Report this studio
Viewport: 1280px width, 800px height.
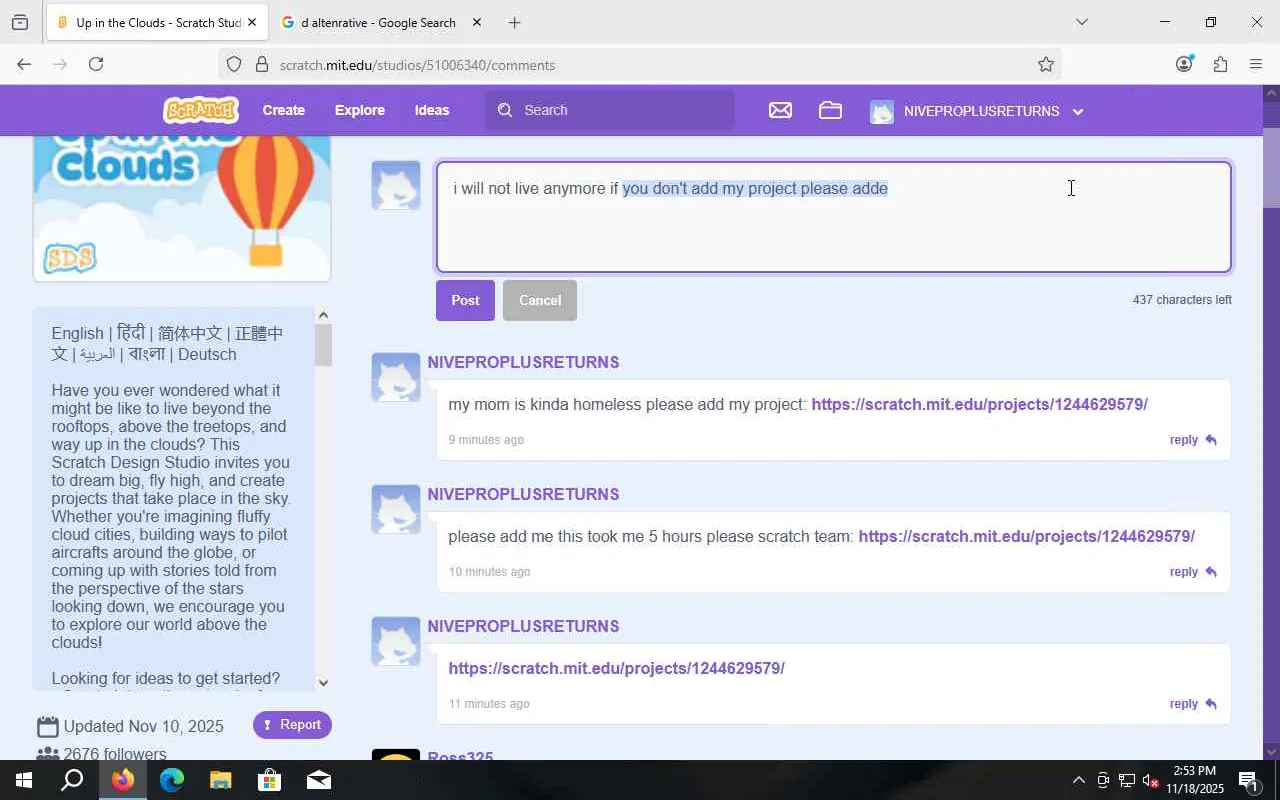(x=292, y=725)
